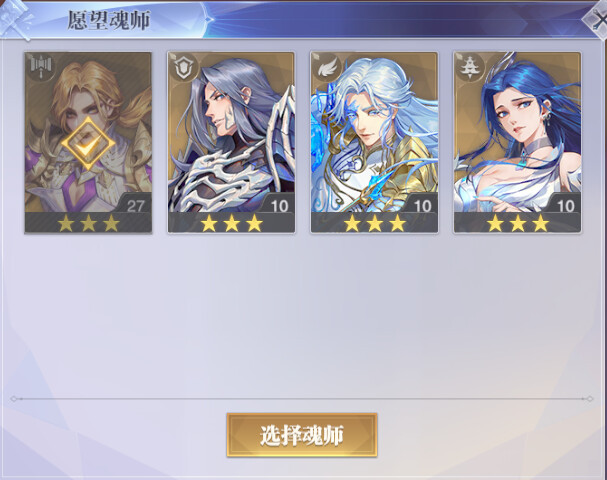Select the blue-haired heroine card
The width and height of the screenshot is (607, 480).
518,142
